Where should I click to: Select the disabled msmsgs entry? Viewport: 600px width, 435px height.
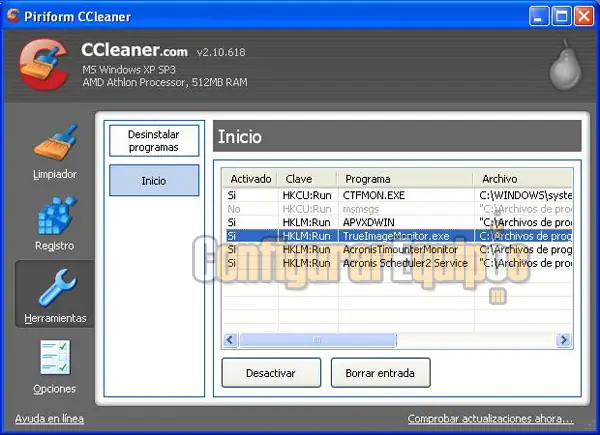point(397,209)
